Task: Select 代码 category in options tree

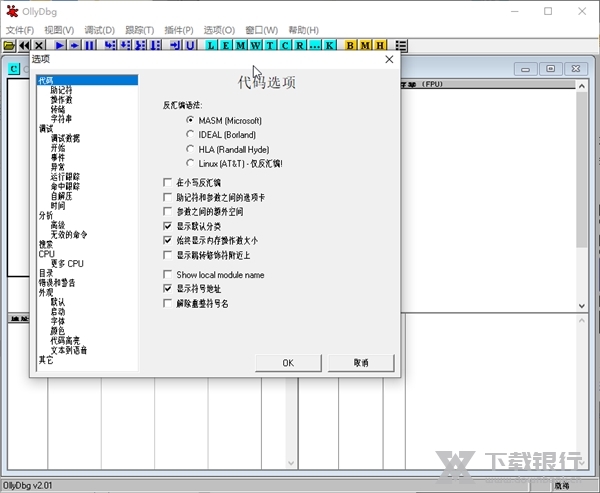Action: pyautogui.click(x=87, y=80)
